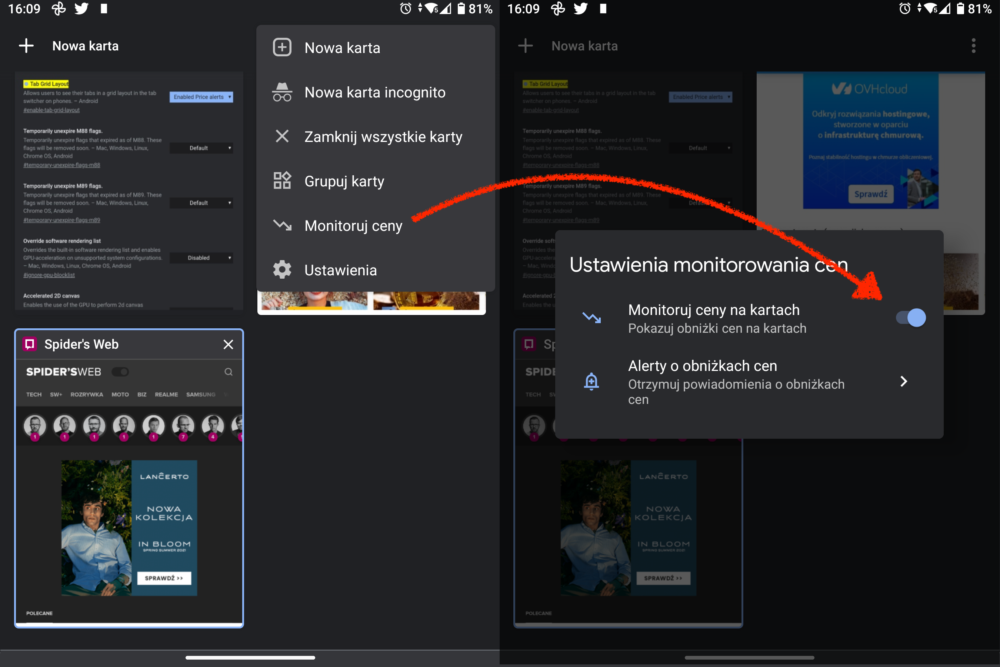Open the SW+ section on the left Spider's Web page

pos(56,395)
